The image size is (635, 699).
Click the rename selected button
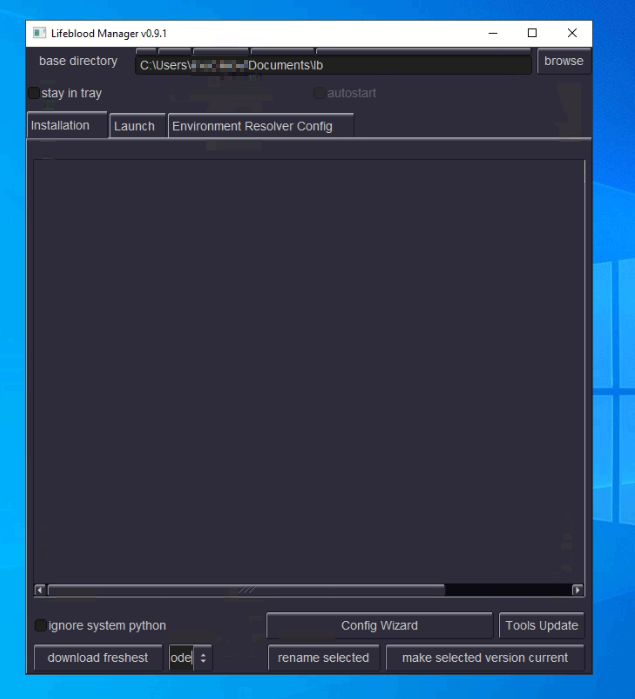(x=323, y=658)
